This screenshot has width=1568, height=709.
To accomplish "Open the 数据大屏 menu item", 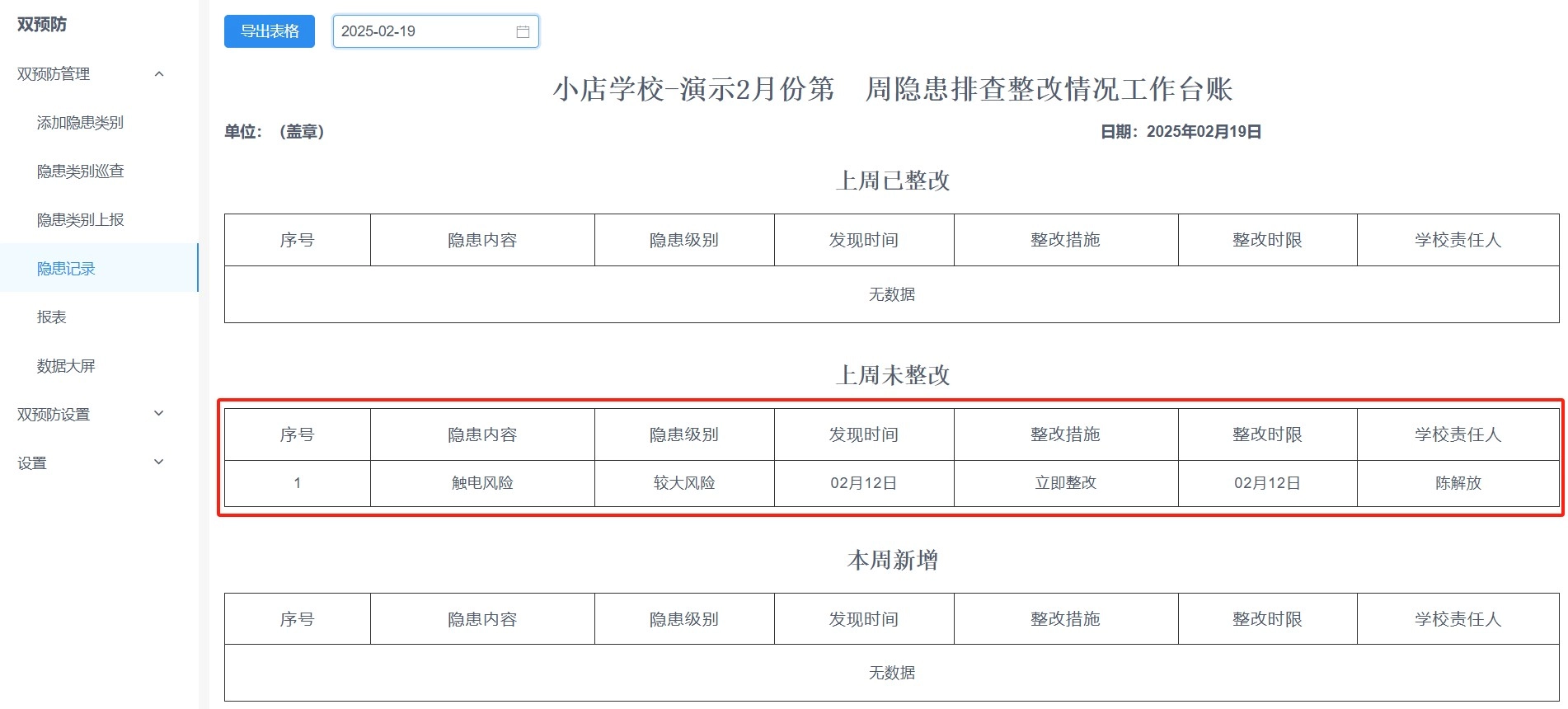I will [66, 366].
